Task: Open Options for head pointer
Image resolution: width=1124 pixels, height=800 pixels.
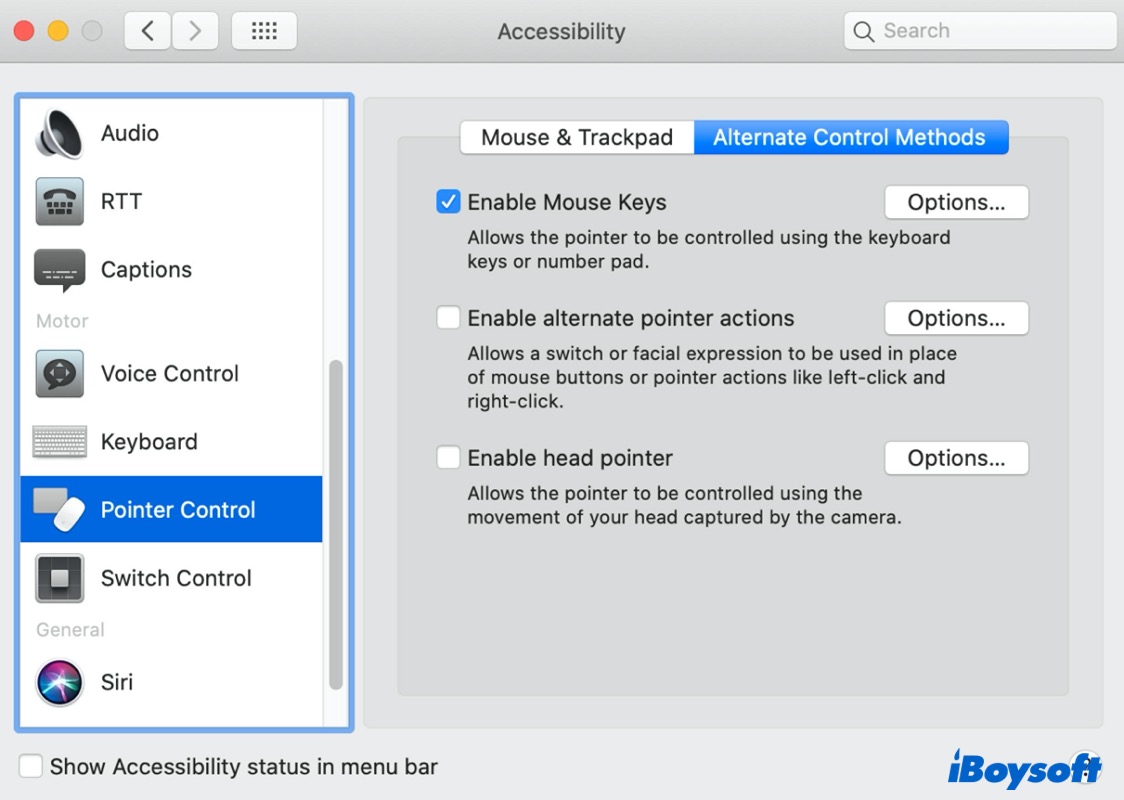Action: click(956, 458)
